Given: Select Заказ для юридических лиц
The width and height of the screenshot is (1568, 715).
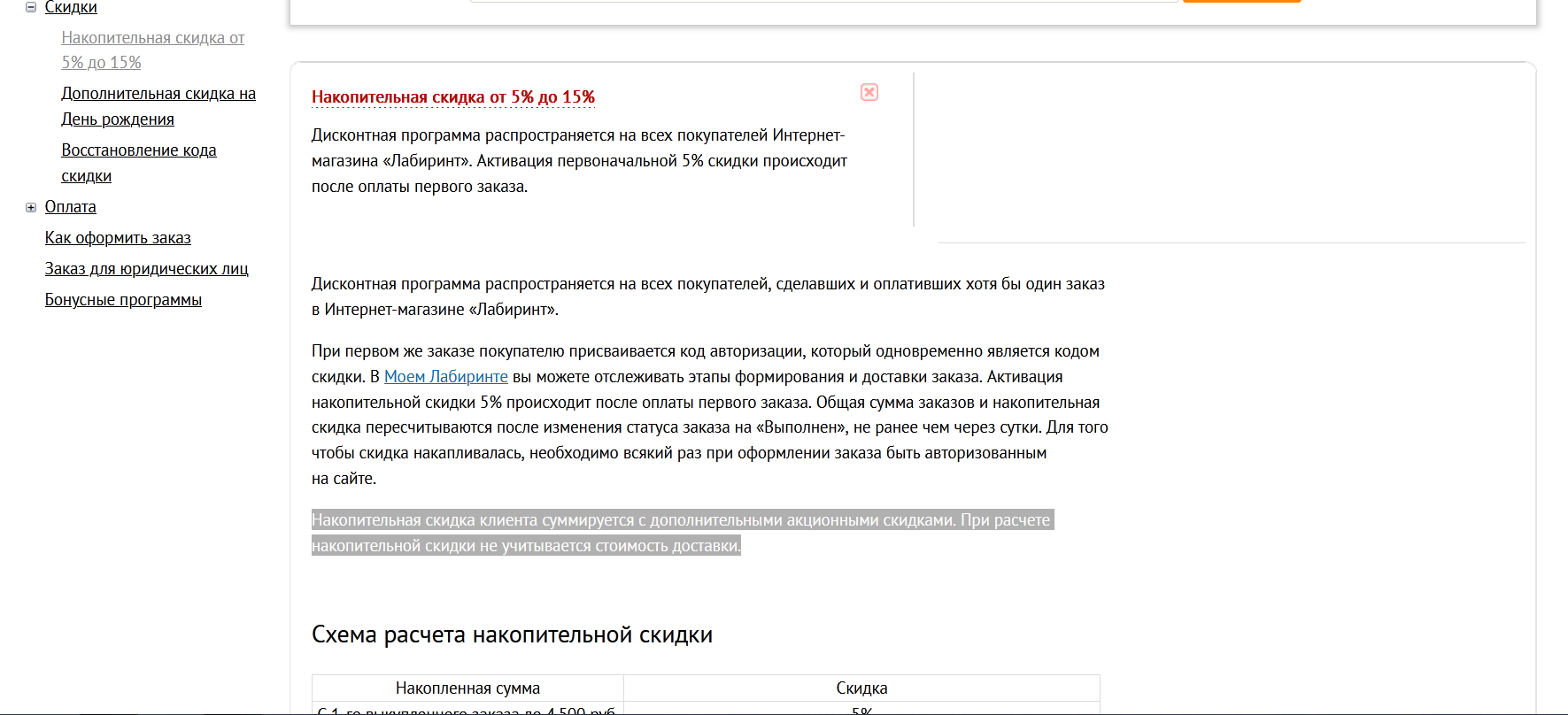Looking at the screenshot, I should coord(146,269).
